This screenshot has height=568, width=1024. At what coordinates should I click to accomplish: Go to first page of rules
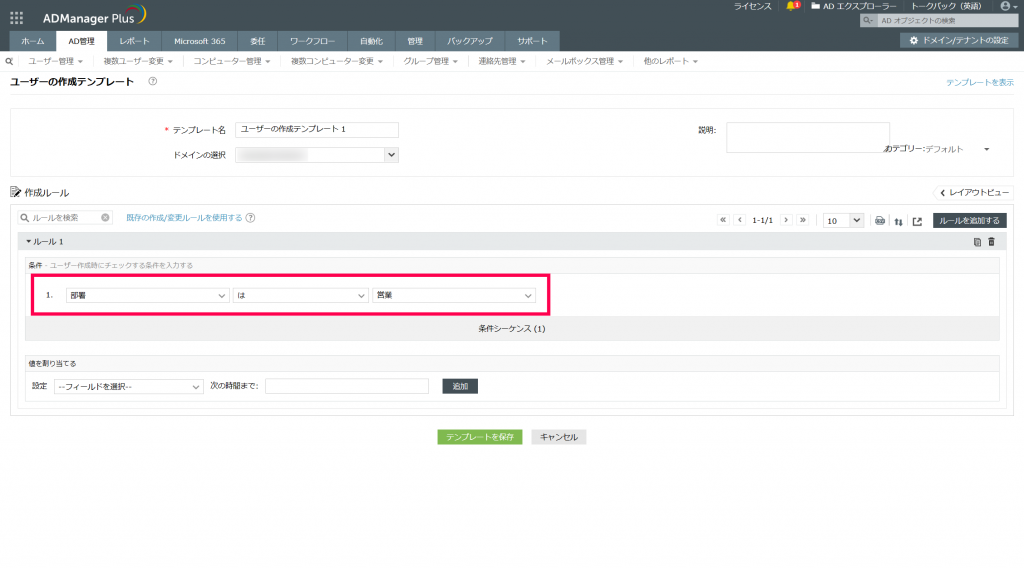click(x=723, y=220)
